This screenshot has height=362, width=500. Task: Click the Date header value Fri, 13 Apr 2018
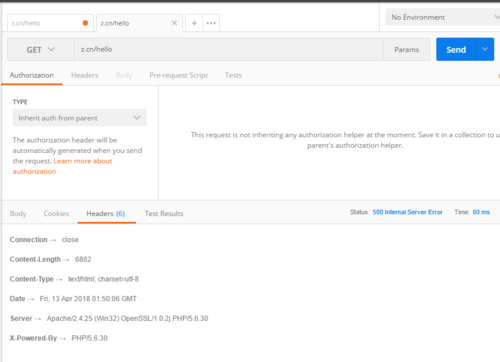88,299
